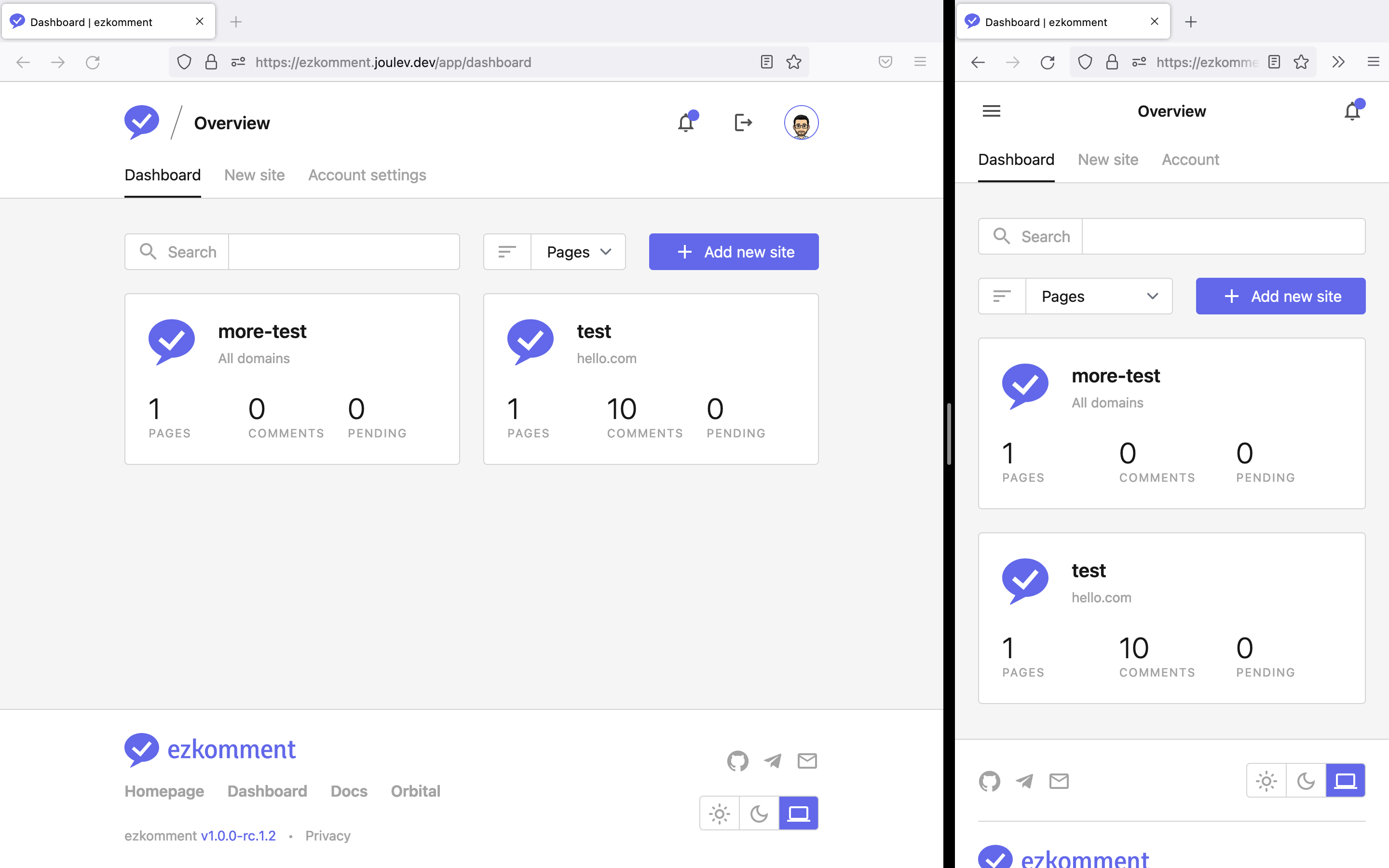
Task: Switch to dark mode using the moon icon
Action: pos(759,813)
